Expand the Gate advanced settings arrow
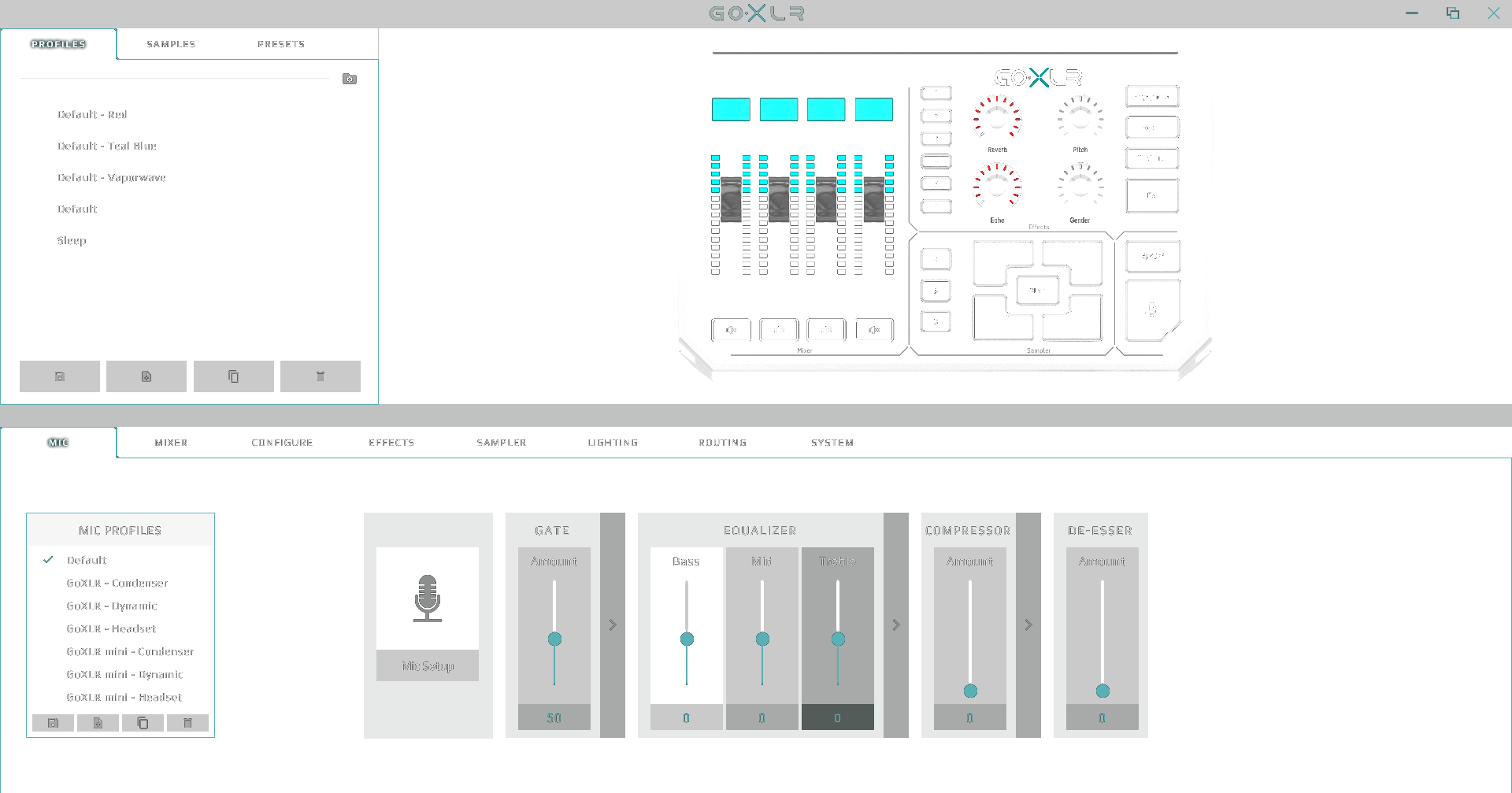 613,625
